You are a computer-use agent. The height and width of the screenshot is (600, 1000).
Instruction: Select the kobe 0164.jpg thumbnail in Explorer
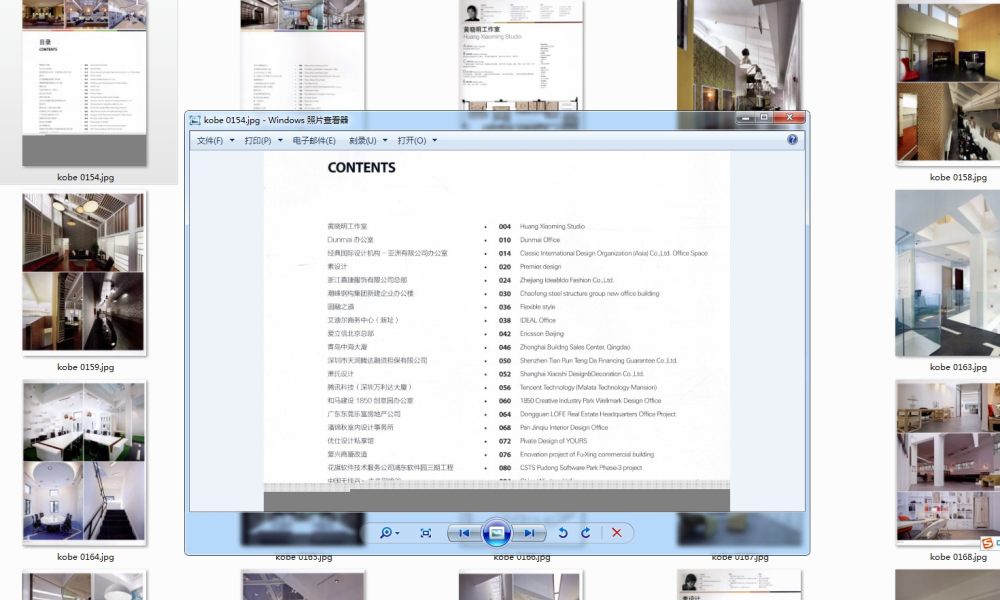point(84,462)
